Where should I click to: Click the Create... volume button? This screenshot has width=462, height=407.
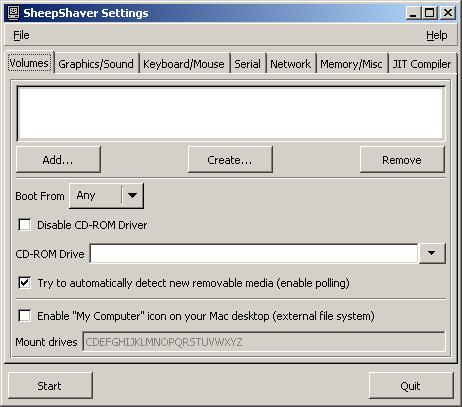230,160
